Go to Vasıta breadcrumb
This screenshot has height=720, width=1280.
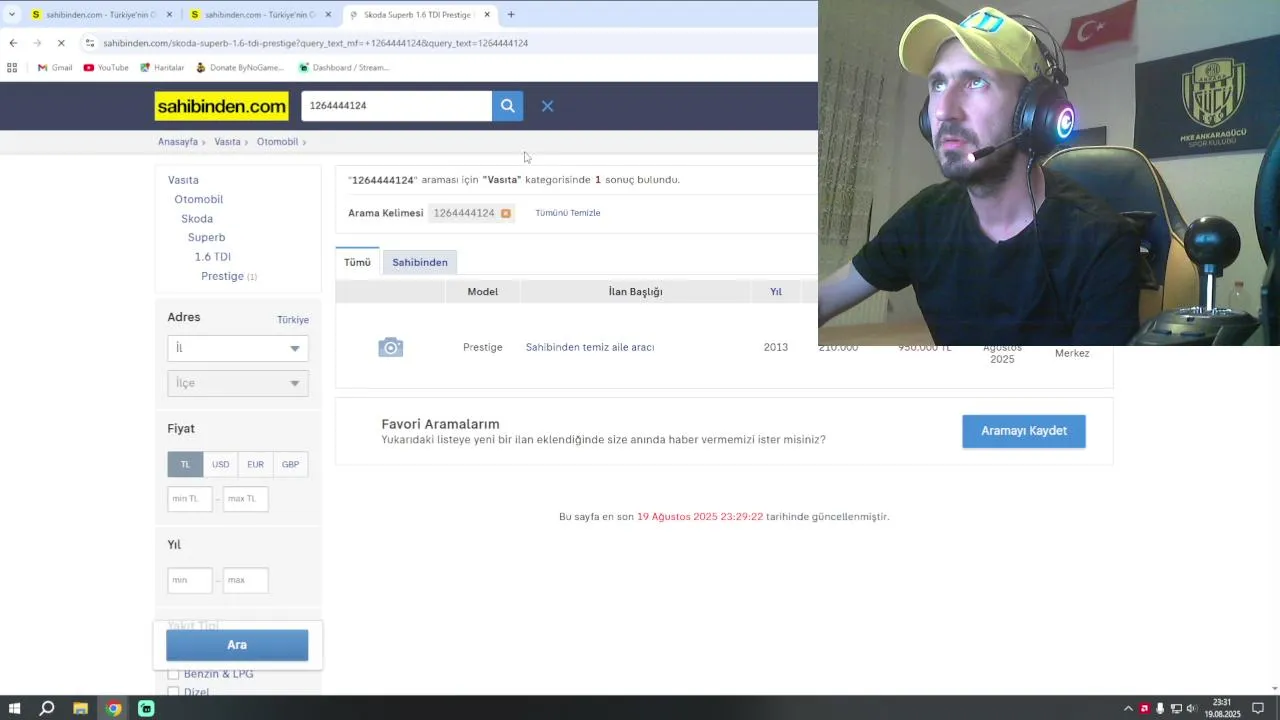(x=227, y=142)
